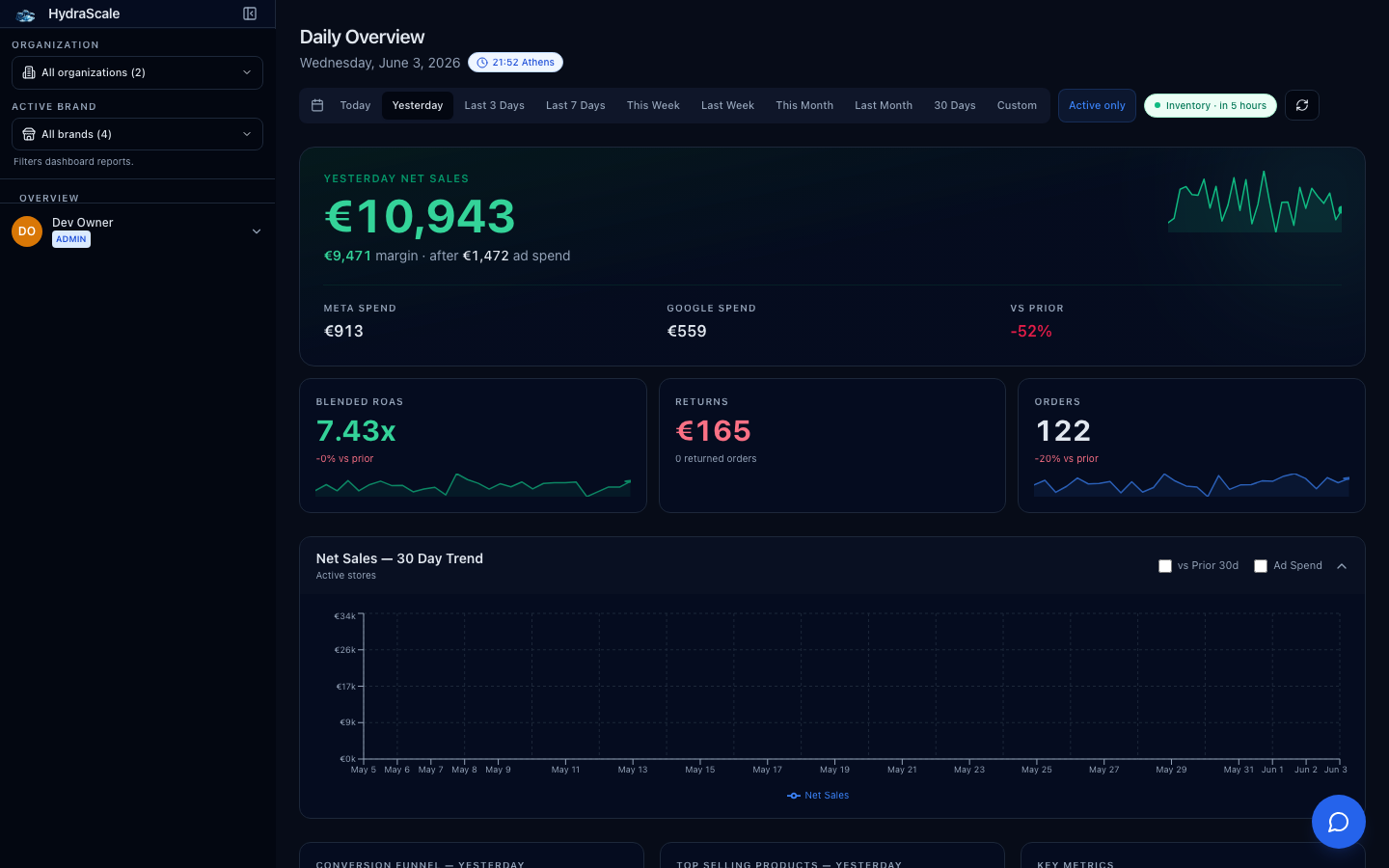Click the Blended ROAS sparkline

pyautogui.click(x=473, y=484)
